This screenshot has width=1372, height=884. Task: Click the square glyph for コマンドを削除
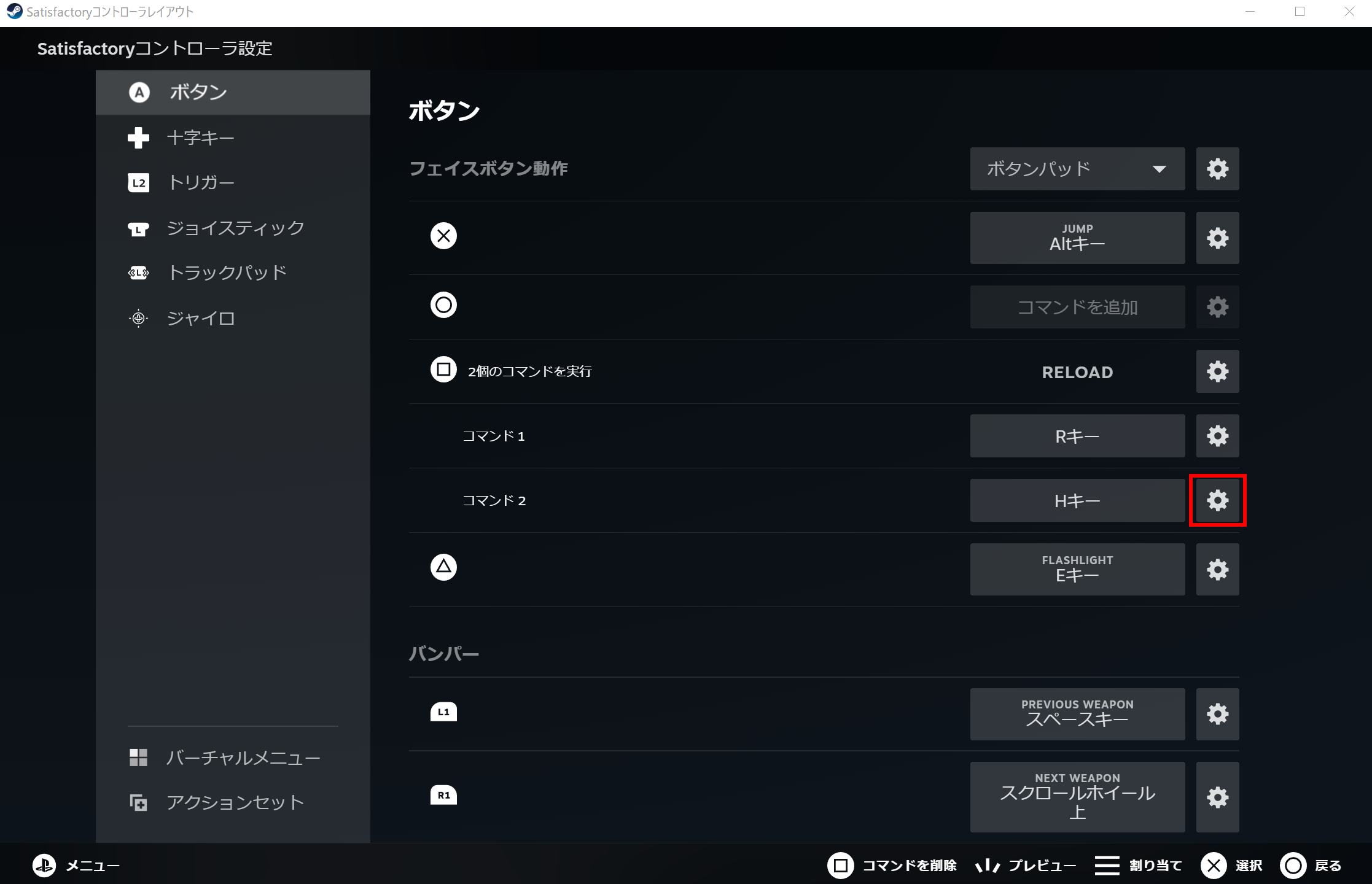pos(840,866)
